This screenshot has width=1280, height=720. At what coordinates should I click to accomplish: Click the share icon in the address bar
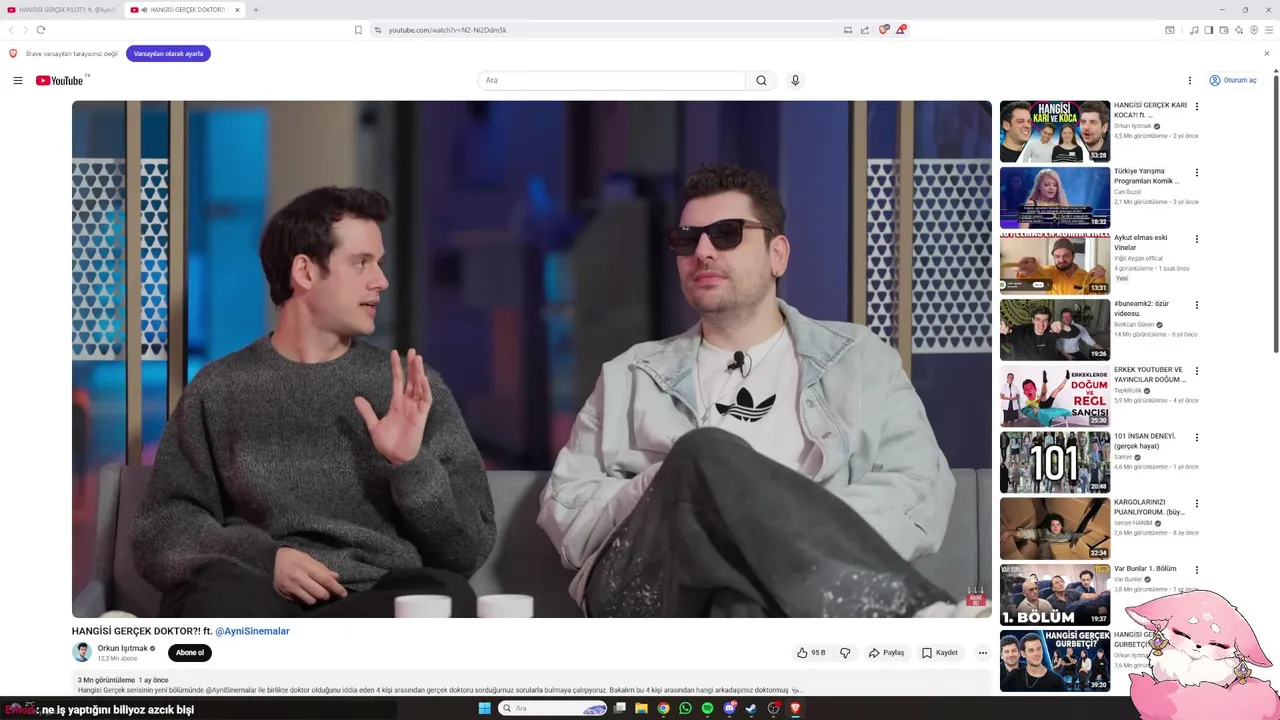(865, 30)
